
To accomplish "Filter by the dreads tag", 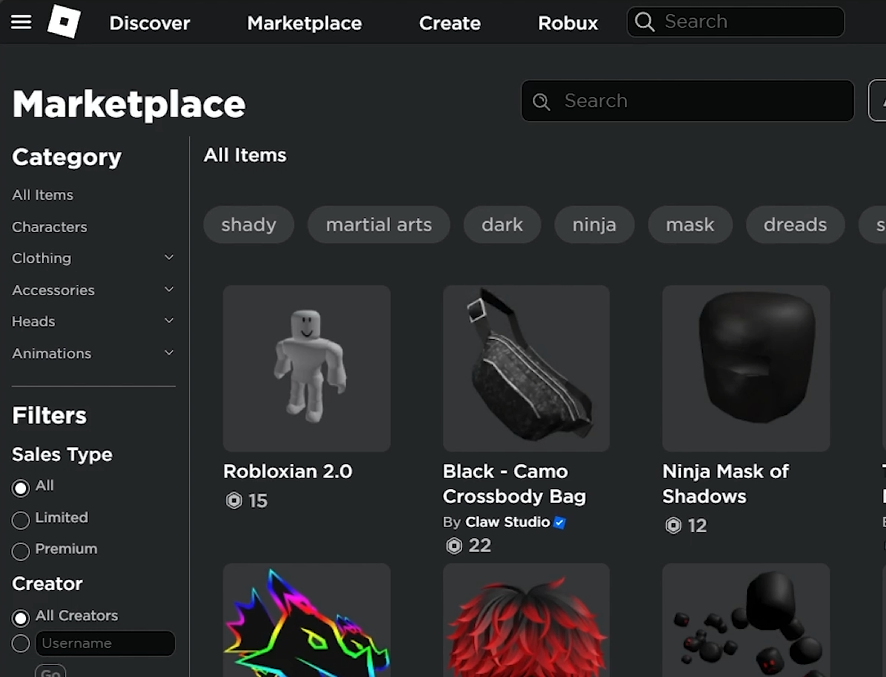I will click(795, 224).
